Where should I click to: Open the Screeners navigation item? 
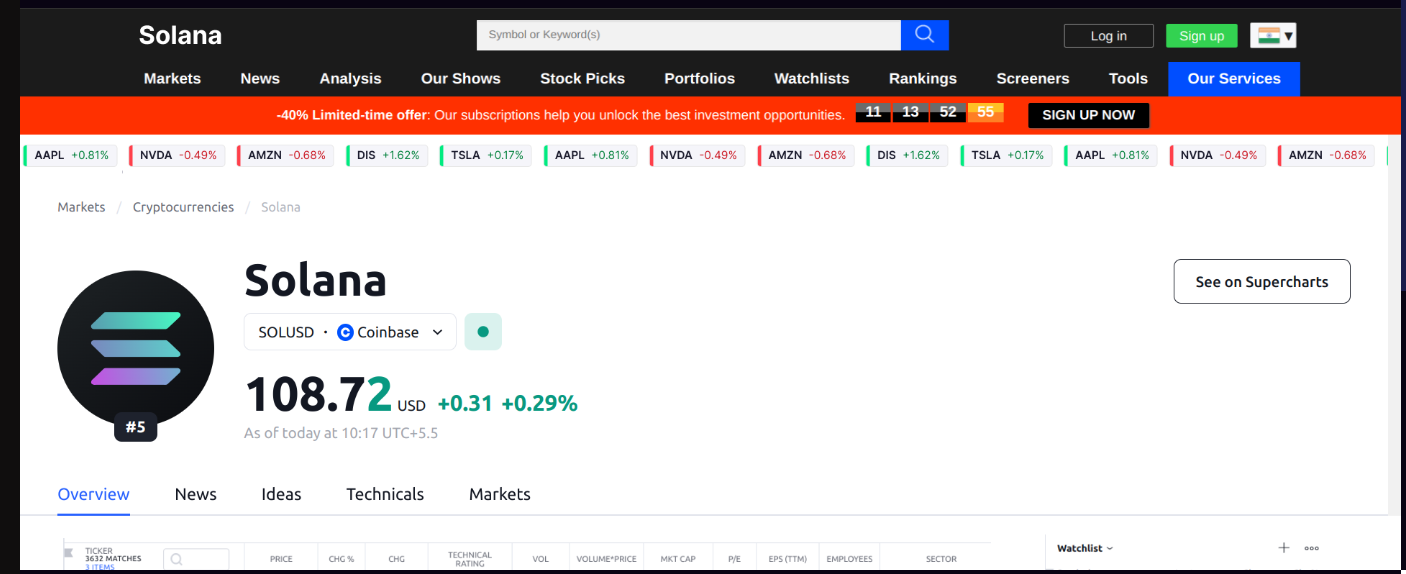1033,78
